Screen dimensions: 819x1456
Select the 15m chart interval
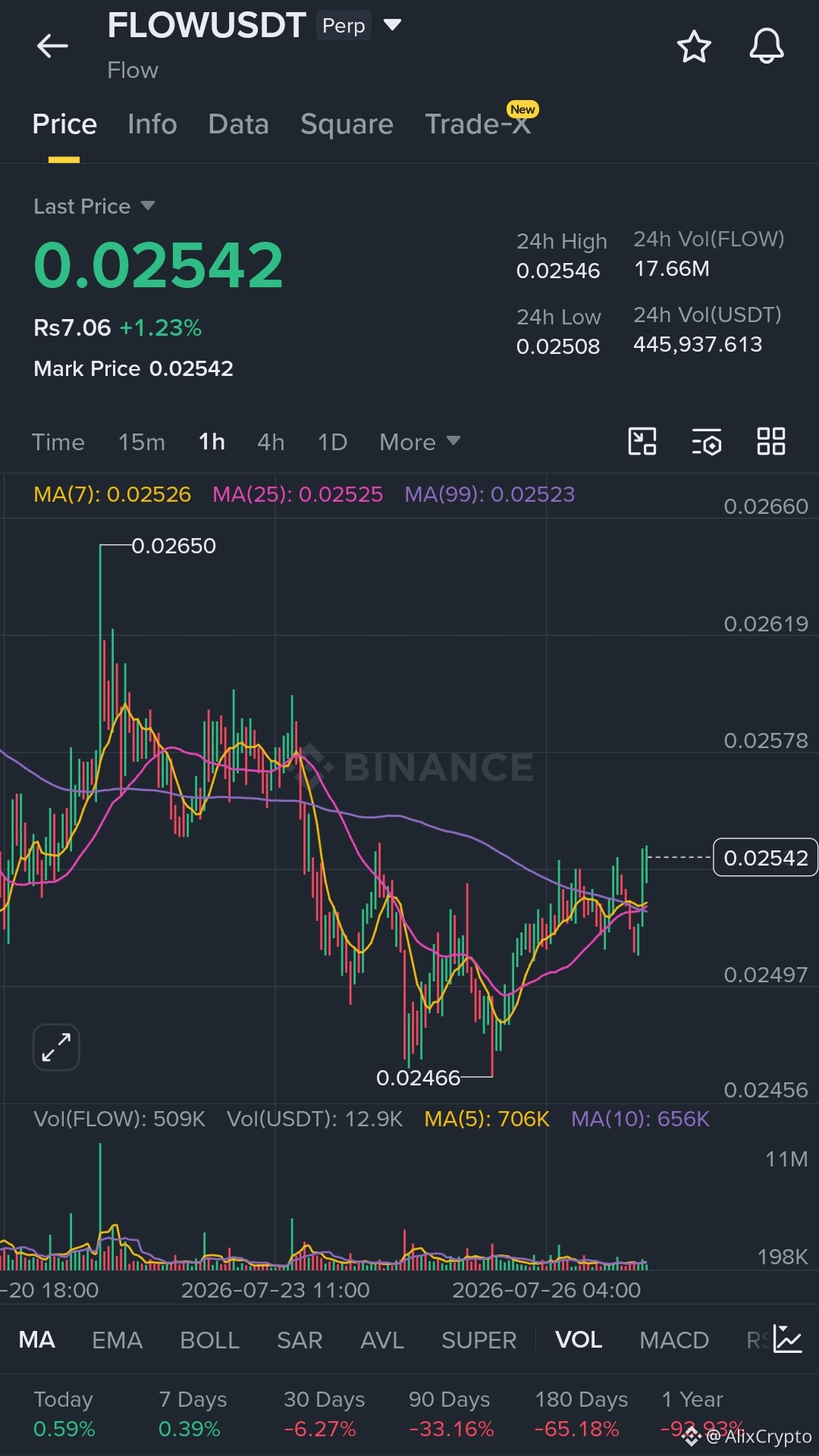(142, 442)
